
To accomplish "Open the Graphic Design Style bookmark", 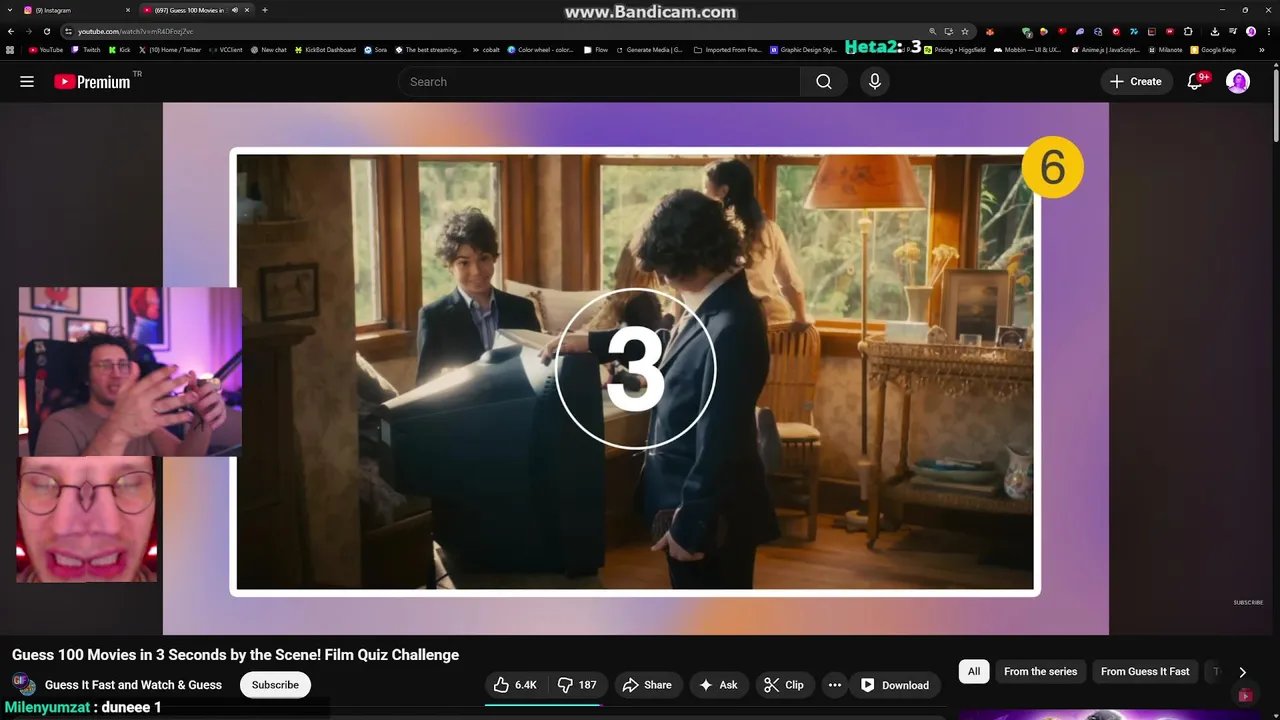I will pos(804,49).
